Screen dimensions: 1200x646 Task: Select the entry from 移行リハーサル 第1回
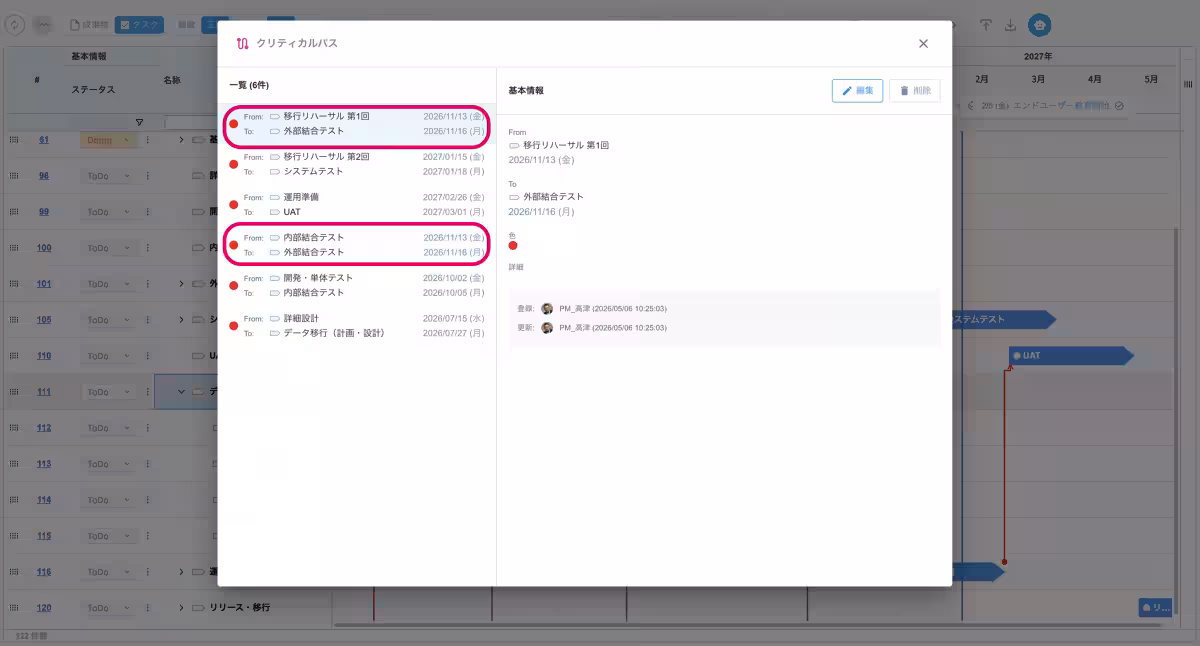[x=356, y=124]
